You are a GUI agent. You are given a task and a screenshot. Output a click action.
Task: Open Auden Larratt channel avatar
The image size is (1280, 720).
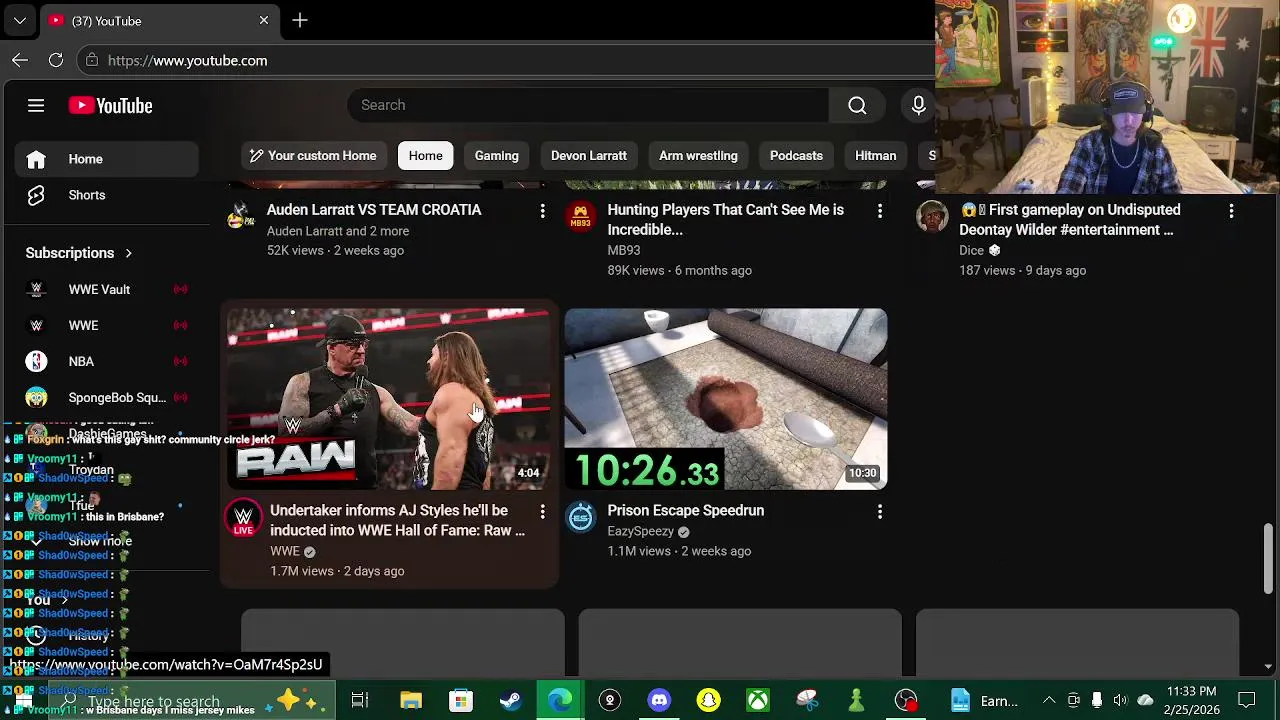pyautogui.click(x=240, y=216)
